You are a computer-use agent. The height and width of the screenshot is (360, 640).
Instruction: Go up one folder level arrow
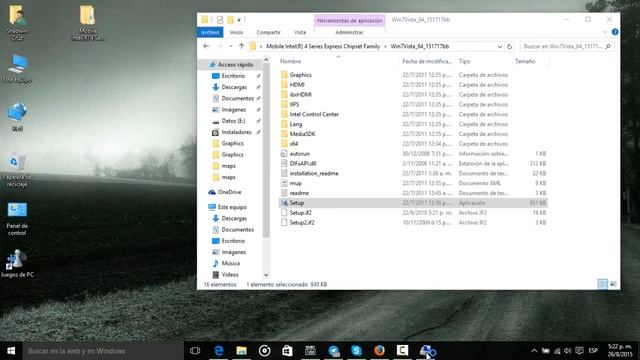[241, 46]
